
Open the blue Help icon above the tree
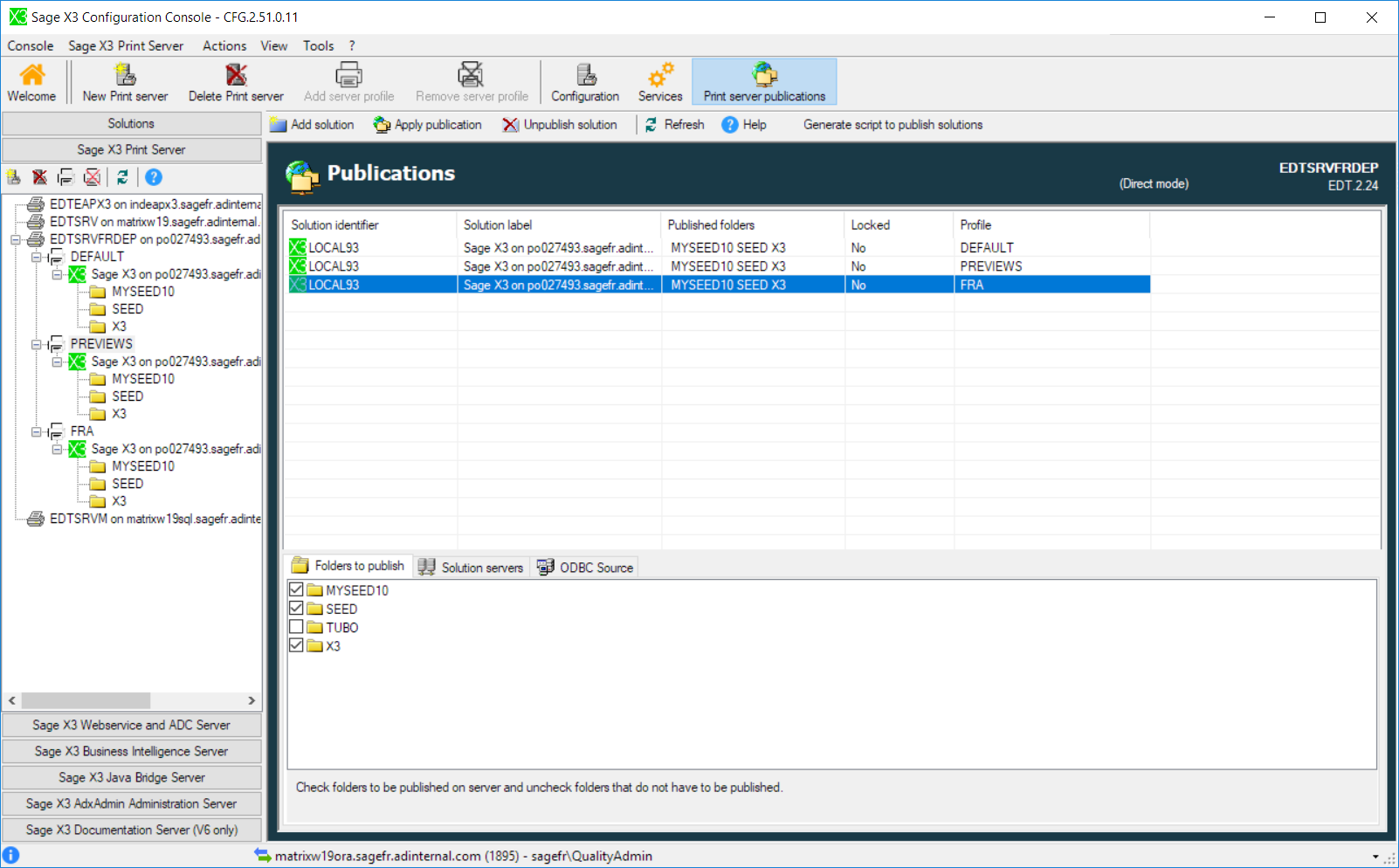point(154,177)
